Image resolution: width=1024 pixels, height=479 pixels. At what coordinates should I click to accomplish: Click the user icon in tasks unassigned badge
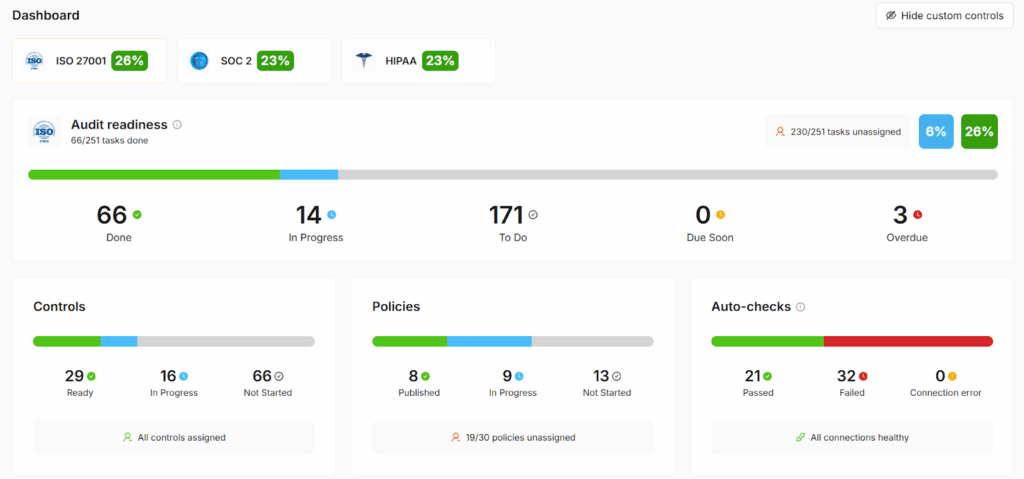(780, 132)
